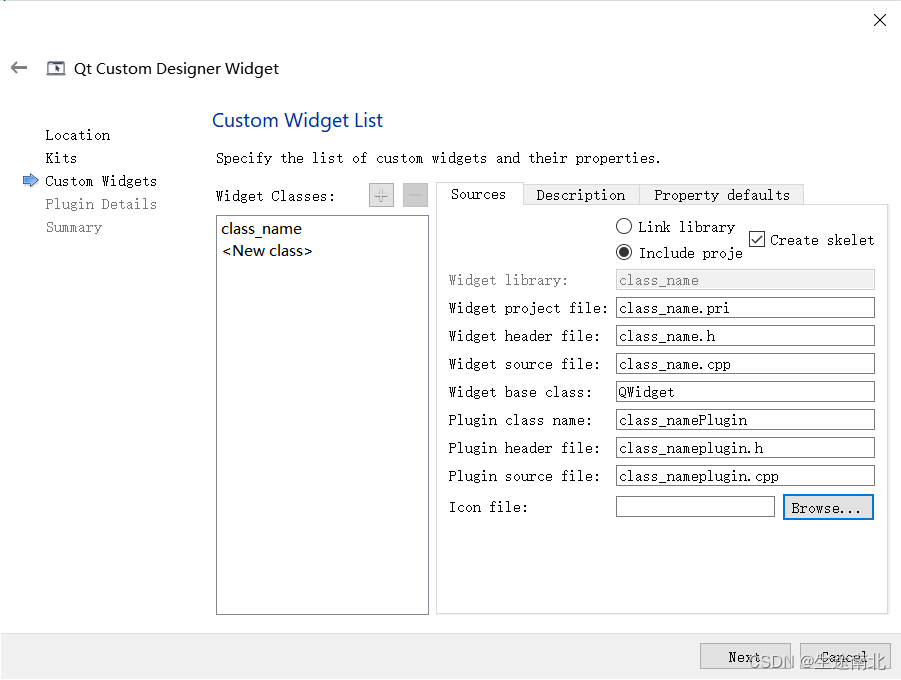
Task: Edit the Plugin class name field
Action: [x=745, y=420]
